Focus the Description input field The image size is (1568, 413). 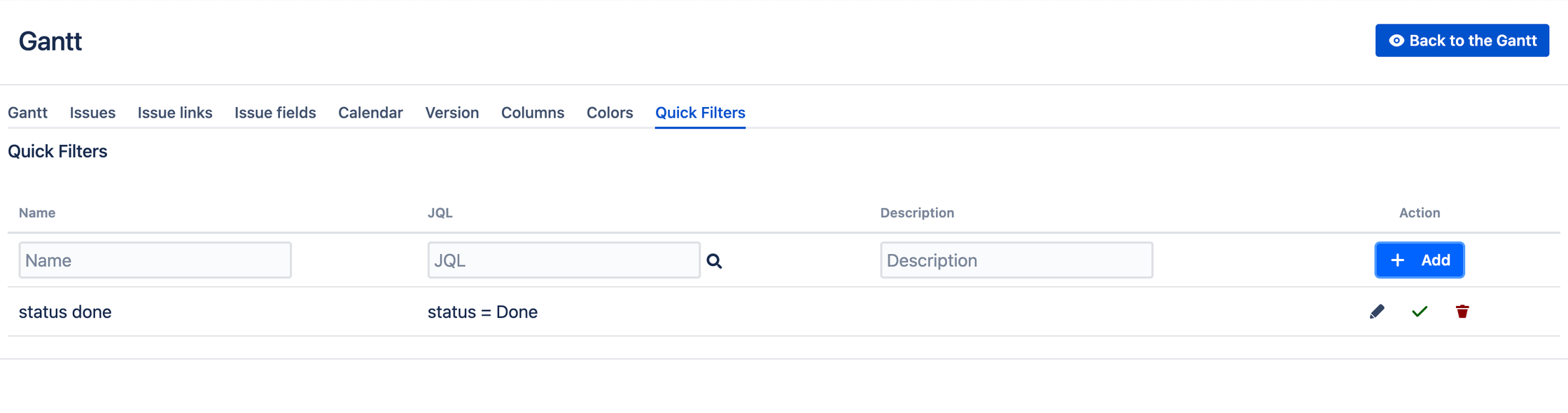[1016, 260]
